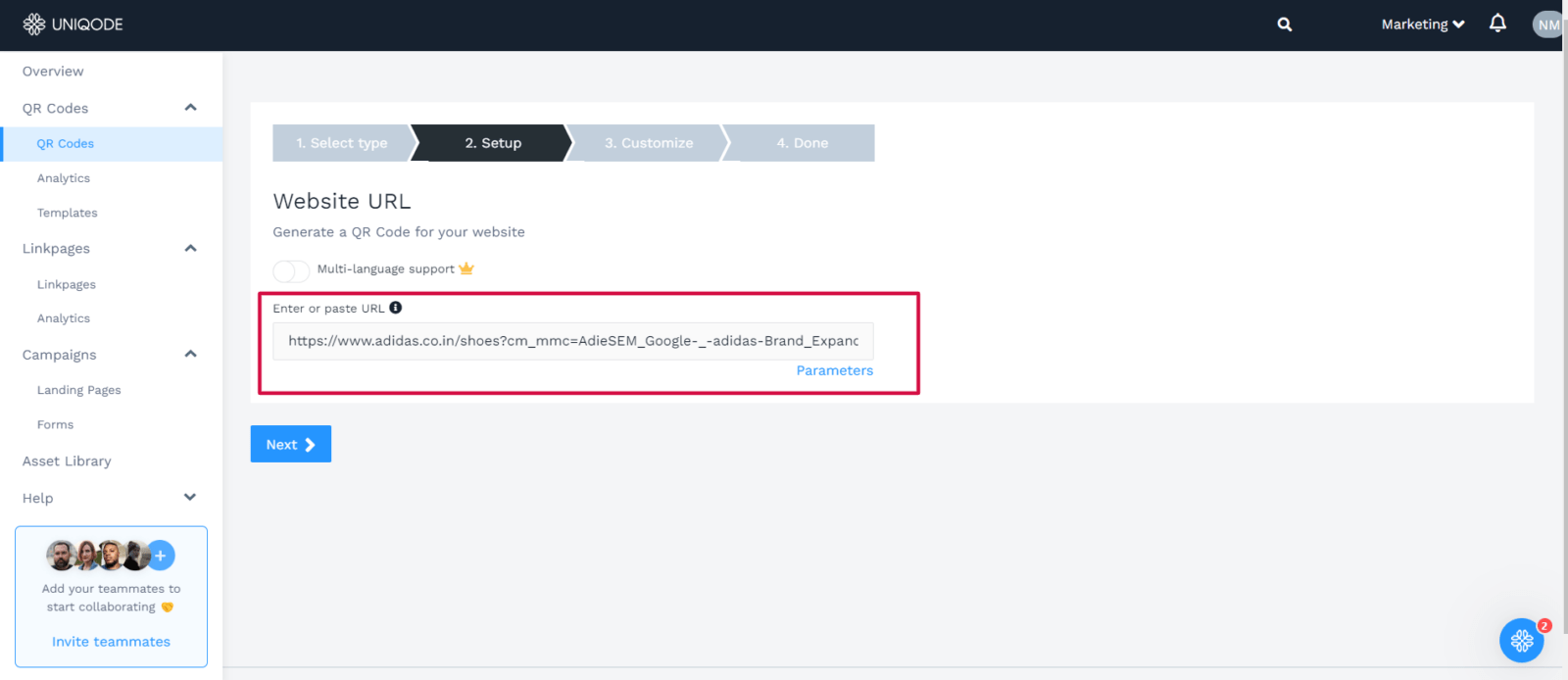Image resolution: width=1568 pixels, height=680 pixels.
Task: Click the Next button
Action: pyautogui.click(x=290, y=444)
